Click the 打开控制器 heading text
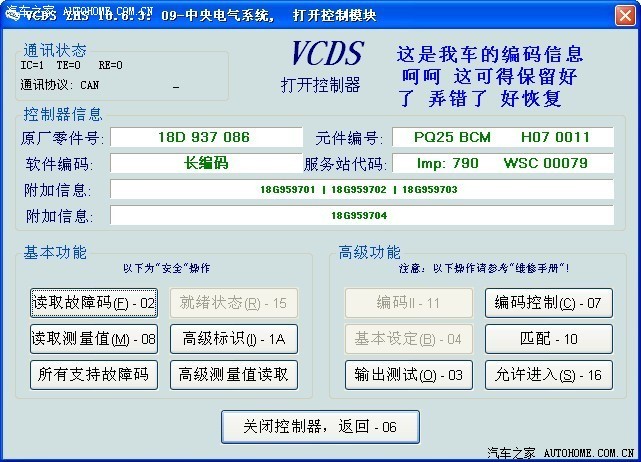 [x=320, y=85]
